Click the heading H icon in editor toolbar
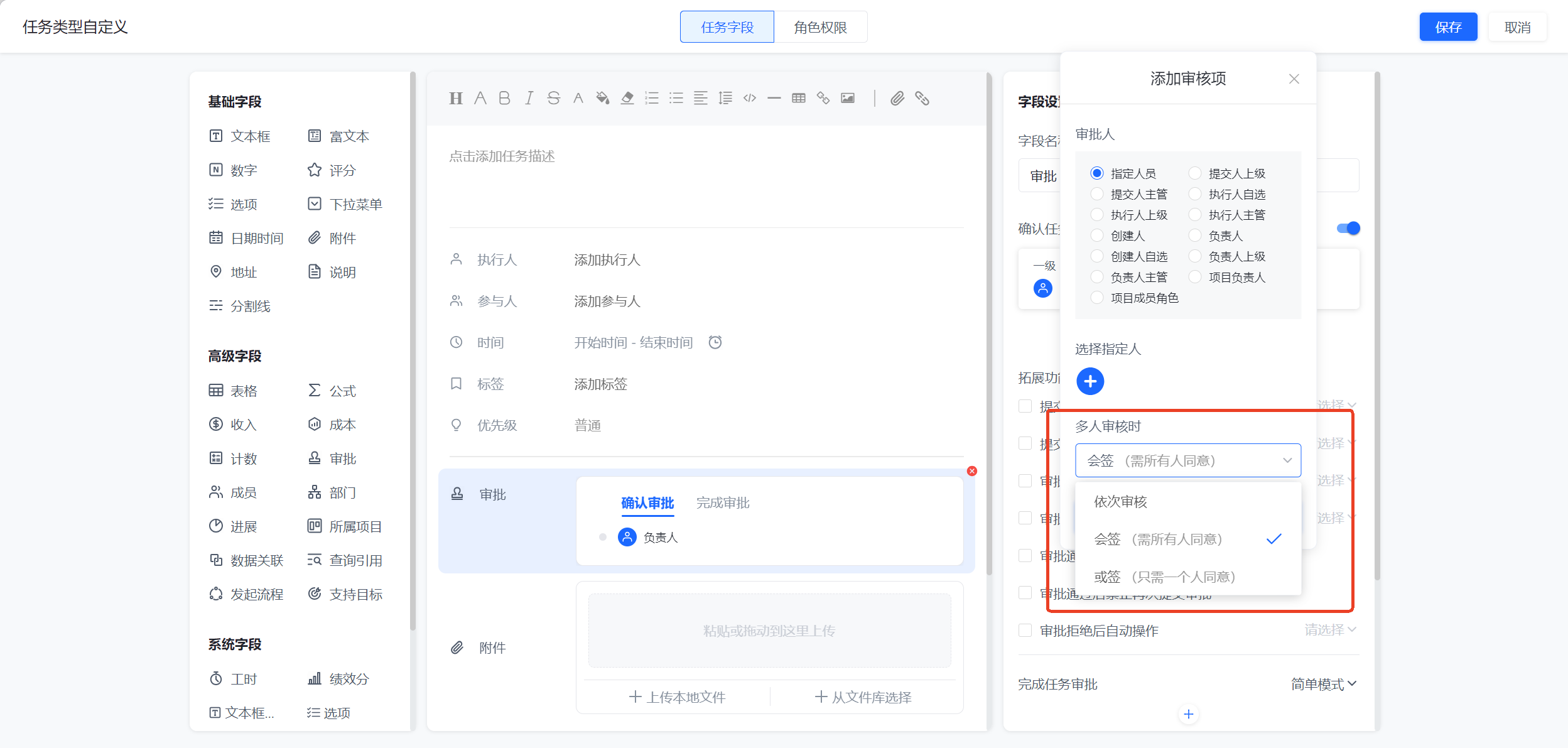Viewport: 1568px width, 748px height. [456, 99]
